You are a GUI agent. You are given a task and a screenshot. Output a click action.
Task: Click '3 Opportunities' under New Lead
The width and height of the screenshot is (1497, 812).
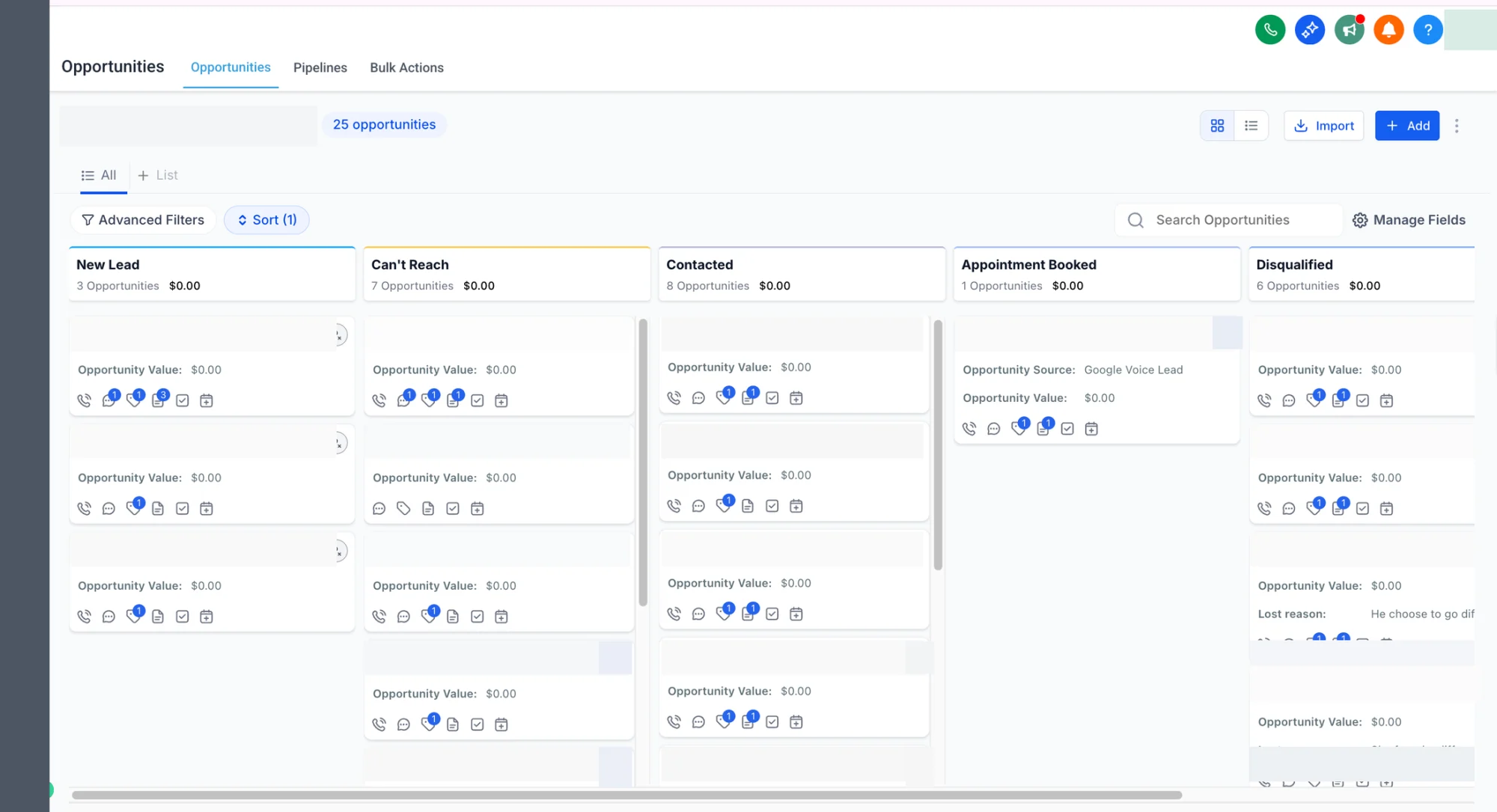point(118,286)
